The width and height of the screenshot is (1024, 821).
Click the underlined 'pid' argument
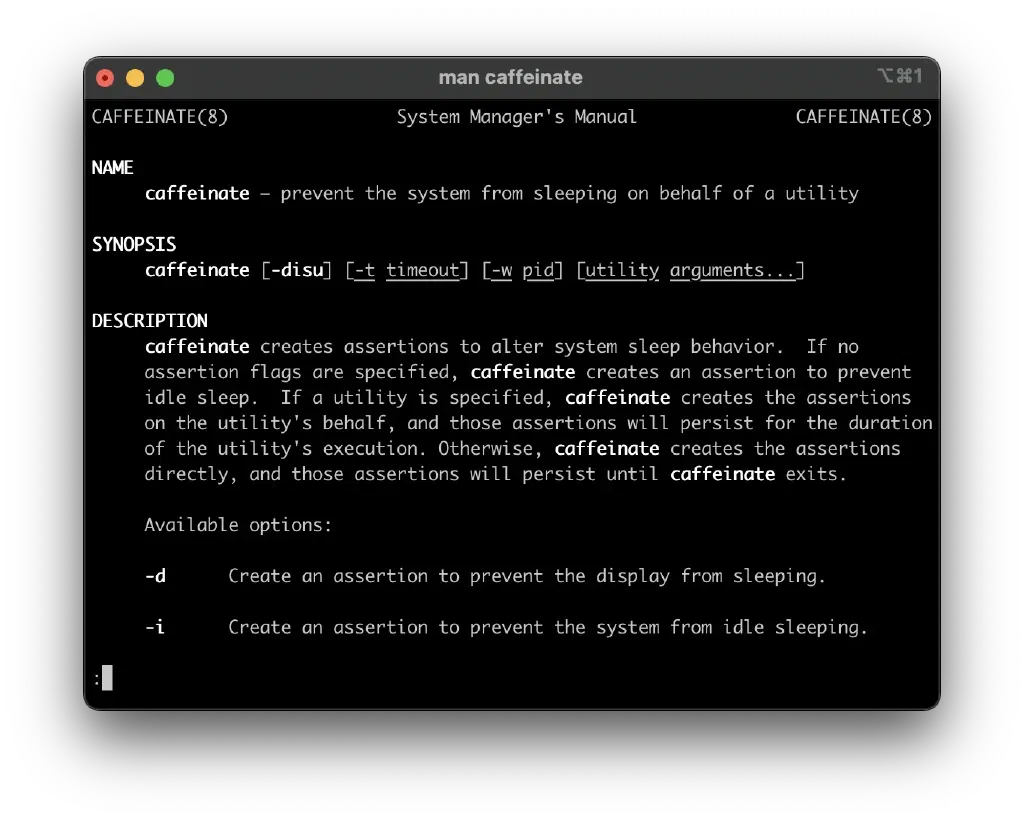click(x=538, y=270)
